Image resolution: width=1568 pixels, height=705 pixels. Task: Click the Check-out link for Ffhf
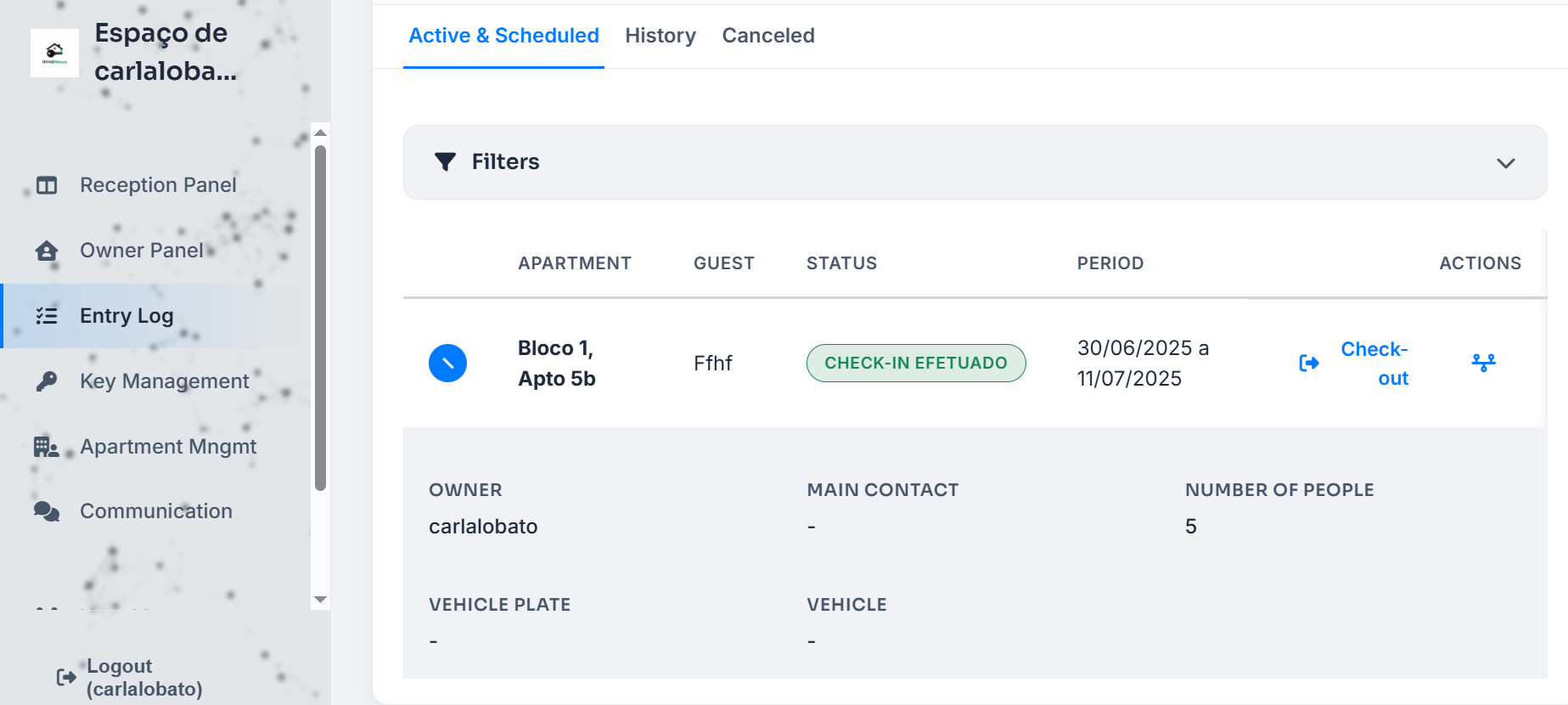click(1374, 364)
